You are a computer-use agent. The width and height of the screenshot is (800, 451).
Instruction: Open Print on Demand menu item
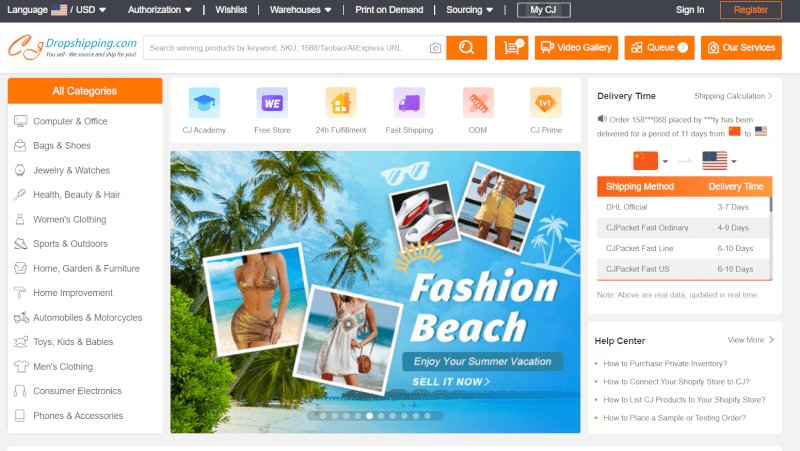pyautogui.click(x=389, y=10)
